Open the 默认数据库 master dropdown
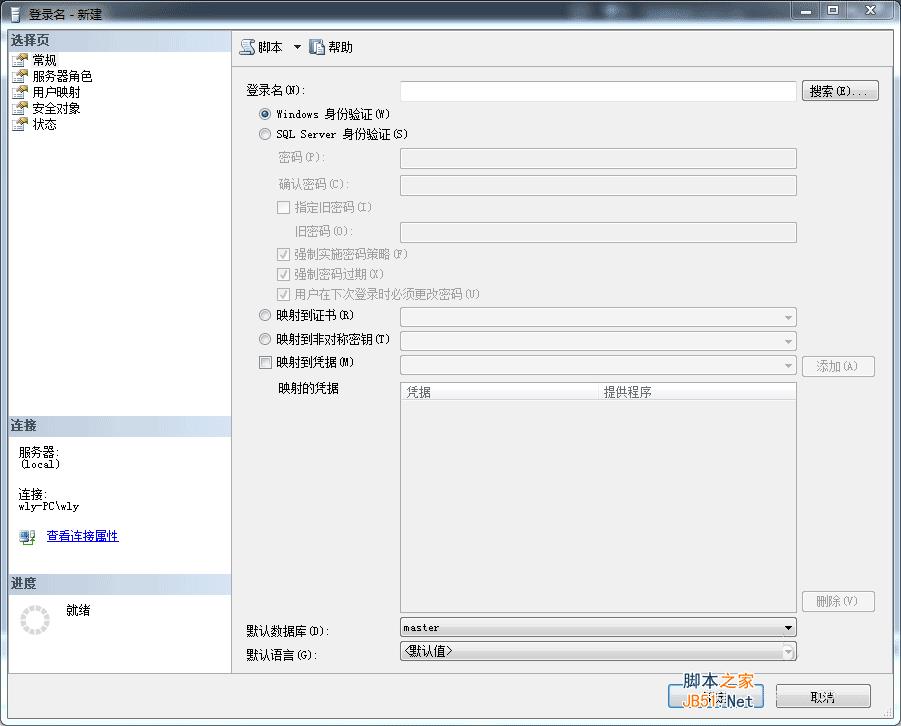The image size is (901, 726). pos(788,627)
